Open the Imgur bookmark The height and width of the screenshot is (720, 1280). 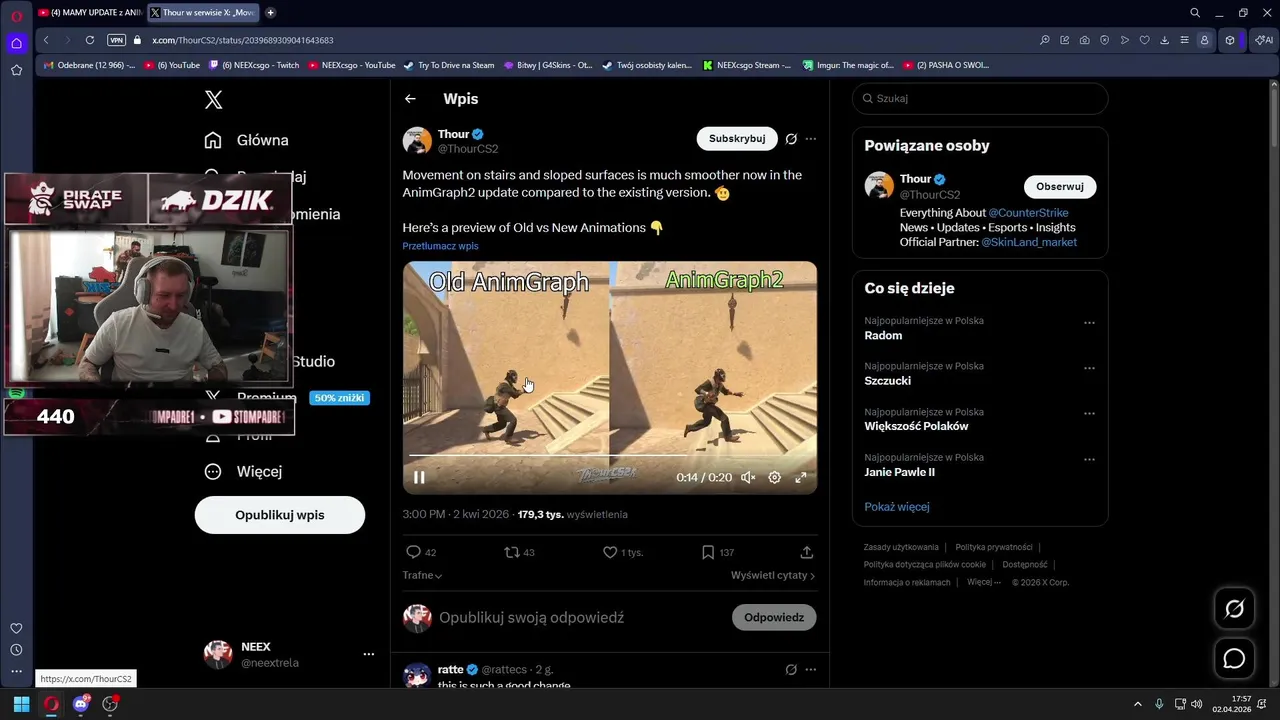tap(847, 65)
